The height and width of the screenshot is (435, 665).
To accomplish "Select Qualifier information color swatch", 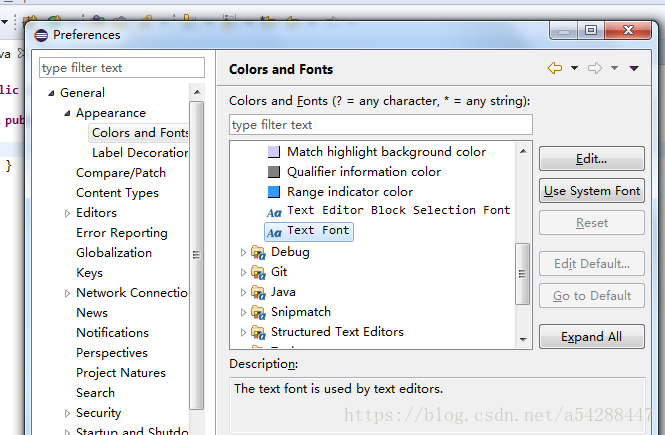I will tap(274, 172).
